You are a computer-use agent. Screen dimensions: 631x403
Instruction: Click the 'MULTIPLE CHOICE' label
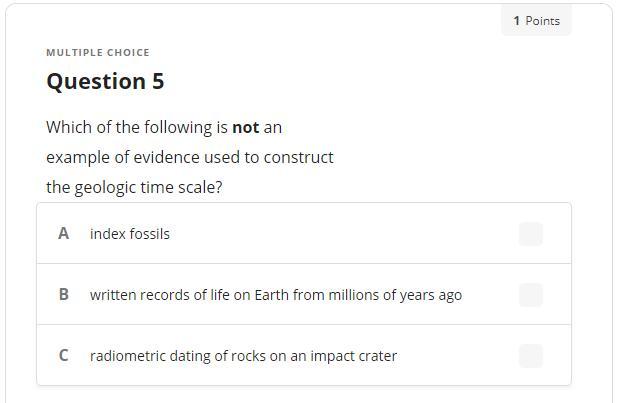(x=98, y=53)
